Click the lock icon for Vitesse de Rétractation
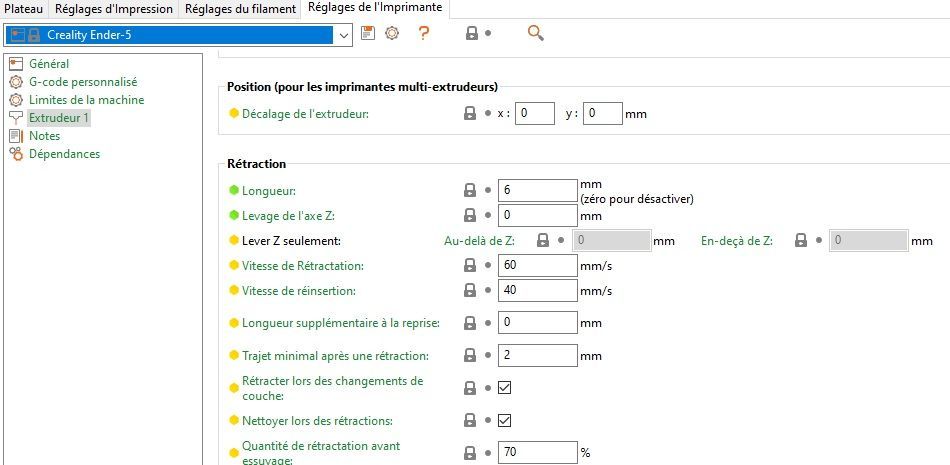 [469, 266]
